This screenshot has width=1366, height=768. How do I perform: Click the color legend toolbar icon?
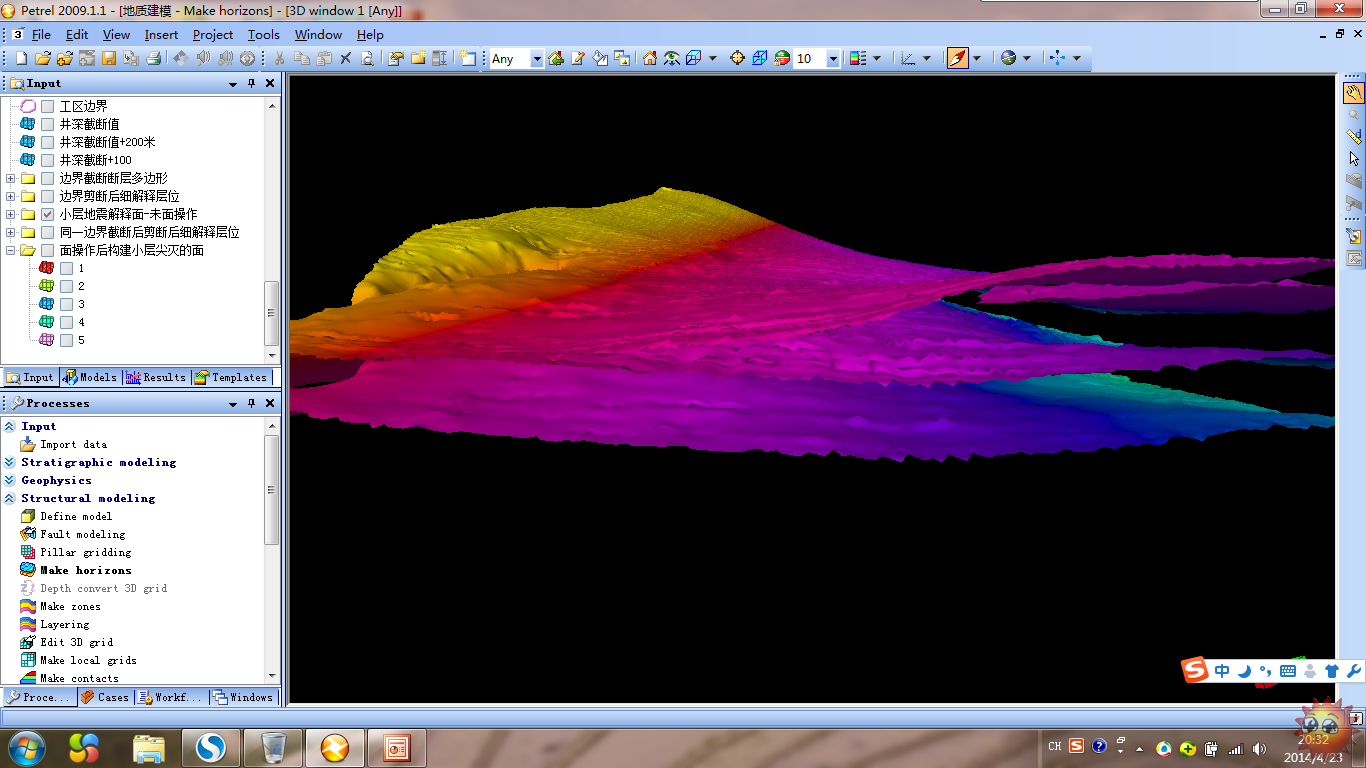(x=857, y=59)
